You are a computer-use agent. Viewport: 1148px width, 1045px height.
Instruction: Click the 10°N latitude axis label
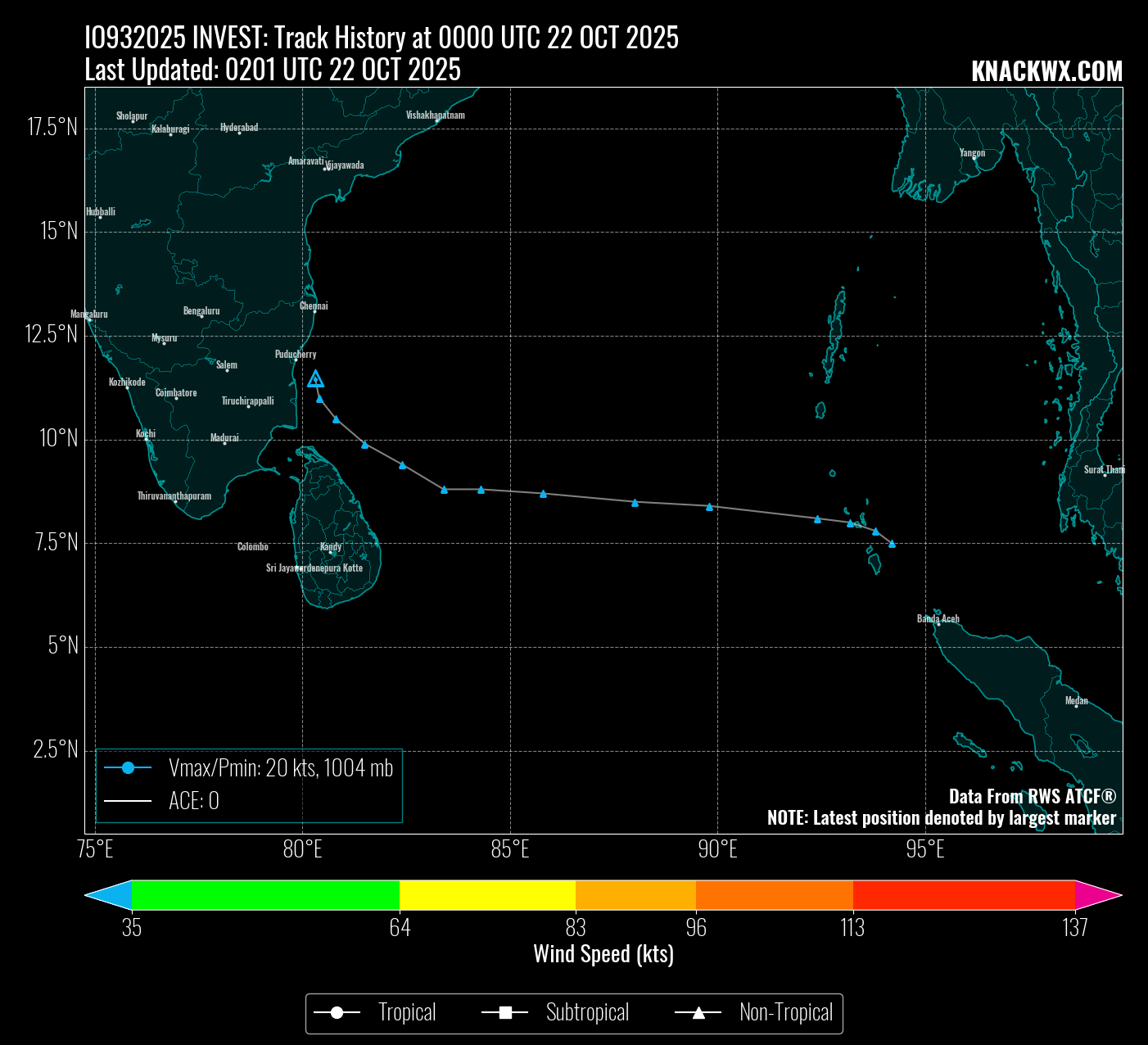pyautogui.click(x=59, y=439)
